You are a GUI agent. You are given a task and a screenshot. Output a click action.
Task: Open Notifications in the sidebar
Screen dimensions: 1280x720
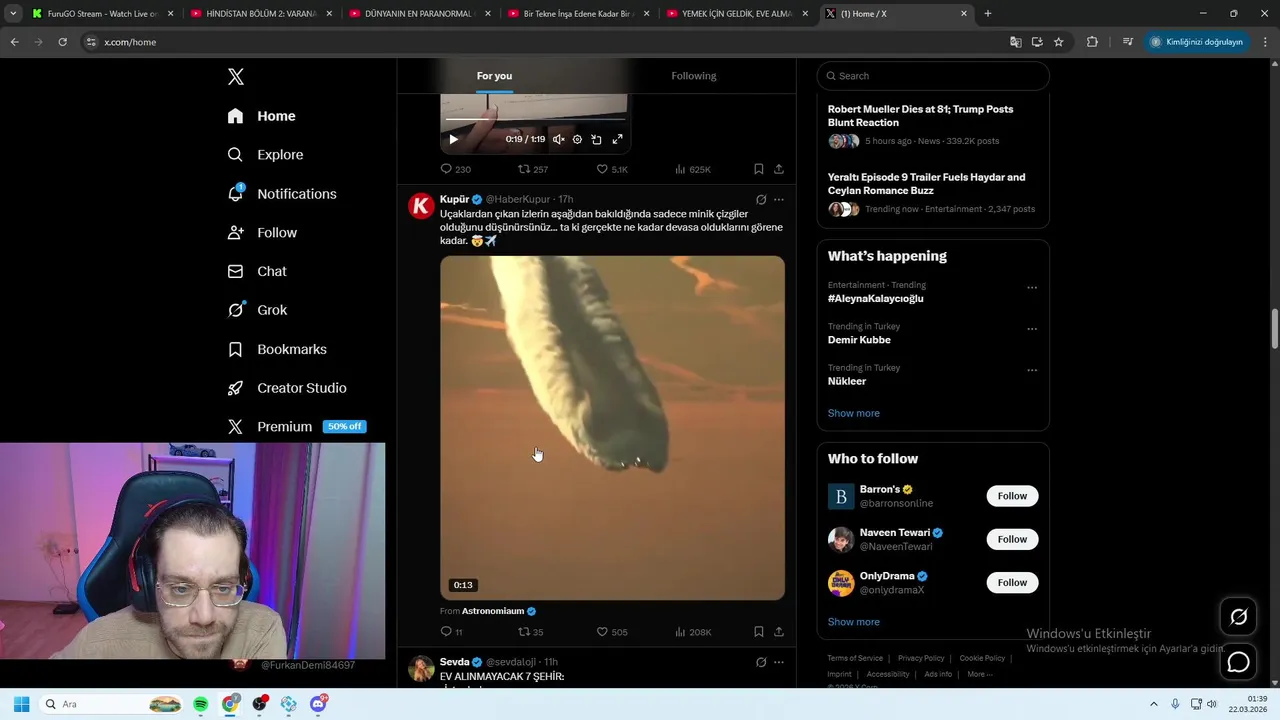point(282,194)
